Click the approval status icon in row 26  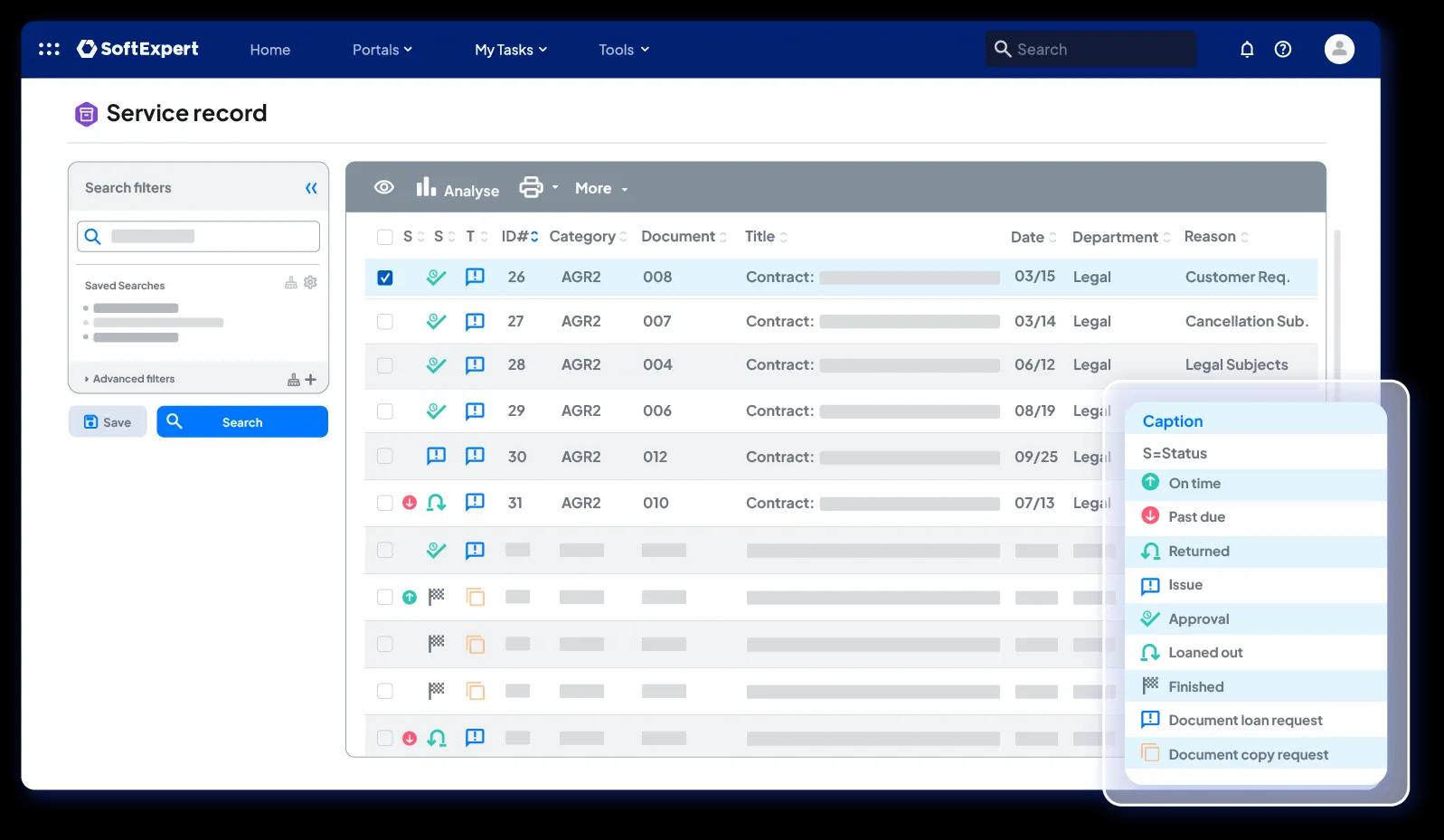tap(437, 277)
